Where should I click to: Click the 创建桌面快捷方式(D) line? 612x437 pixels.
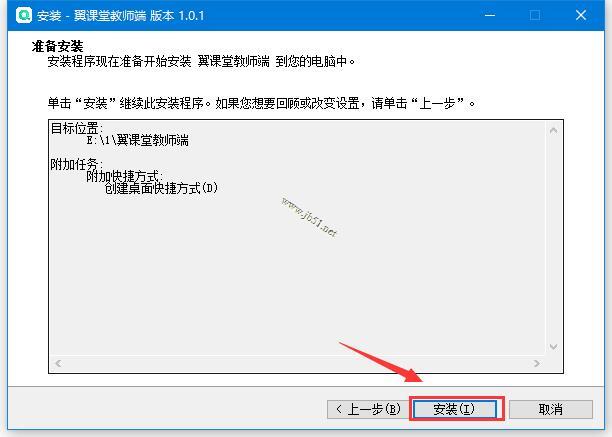[161, 188]
